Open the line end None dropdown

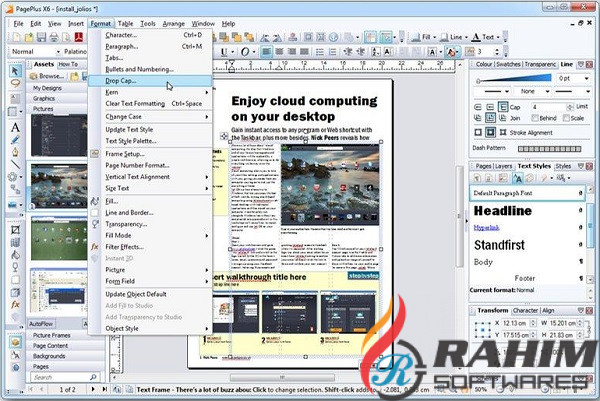pyautogui.click(x=548, y=91)
